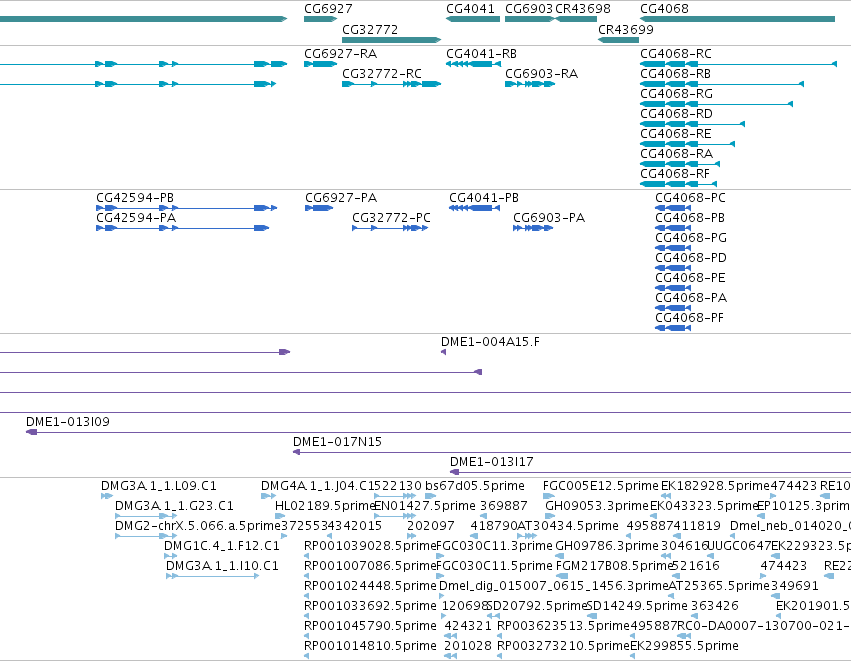
Task: Select transcript label CG4068-RA
Action: tap(676, 154)
